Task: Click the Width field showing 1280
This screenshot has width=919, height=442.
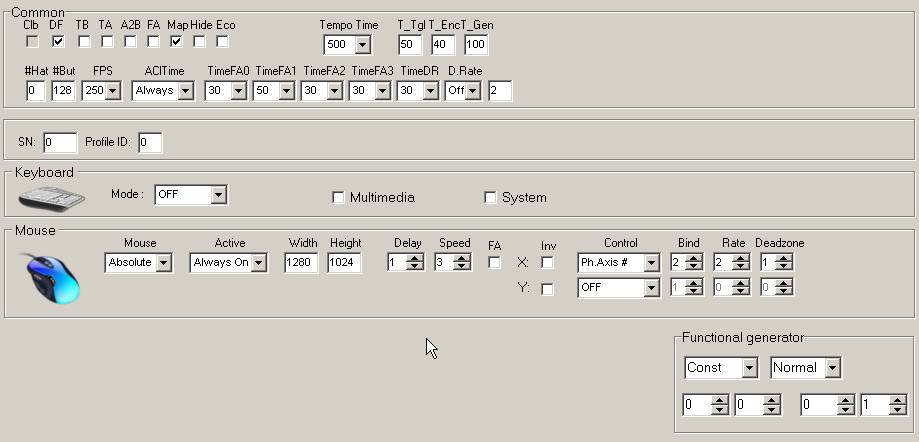Action: (x=301, y=263)
